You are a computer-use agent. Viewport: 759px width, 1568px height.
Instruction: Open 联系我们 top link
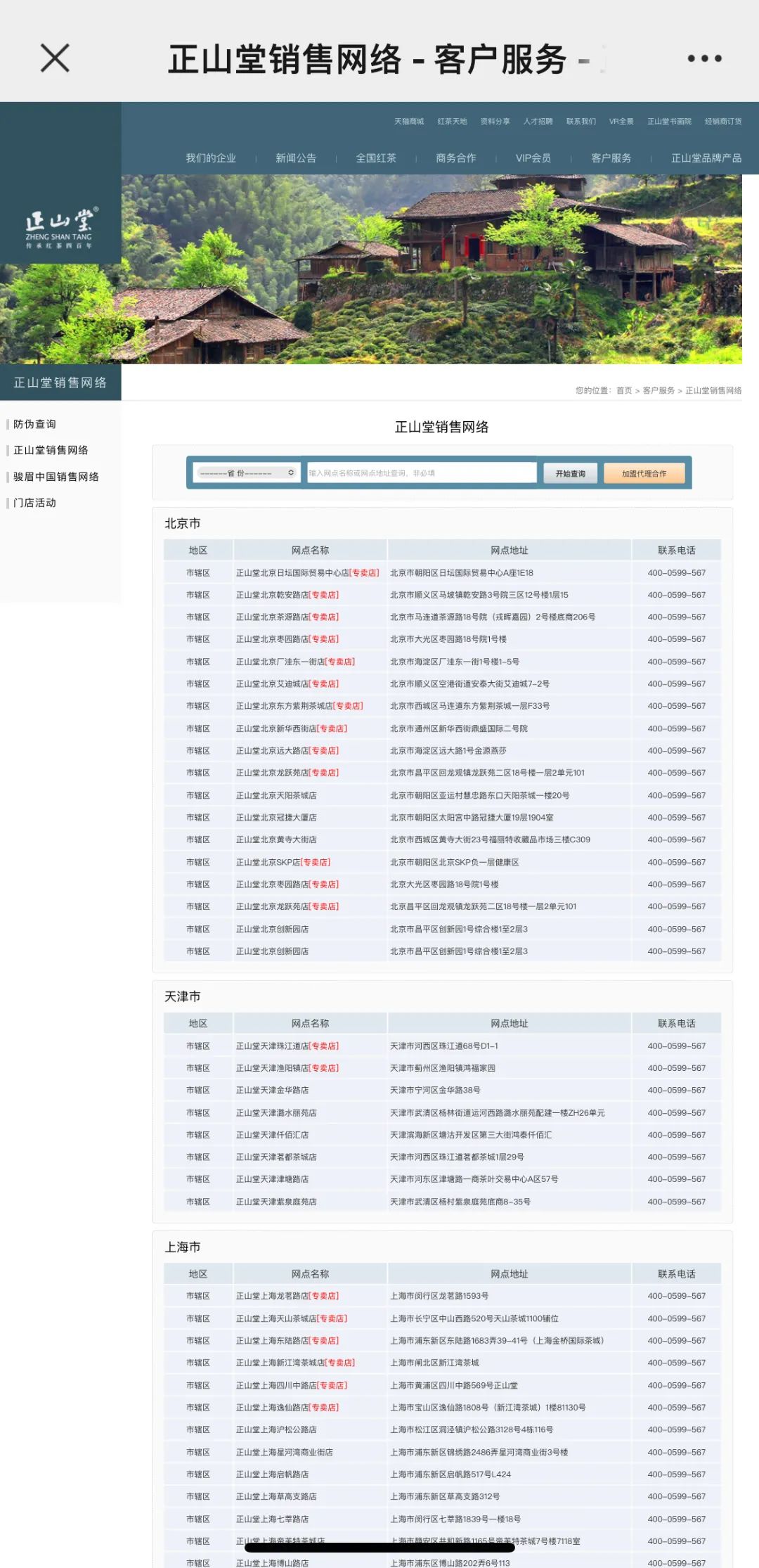tap(580, 122)
